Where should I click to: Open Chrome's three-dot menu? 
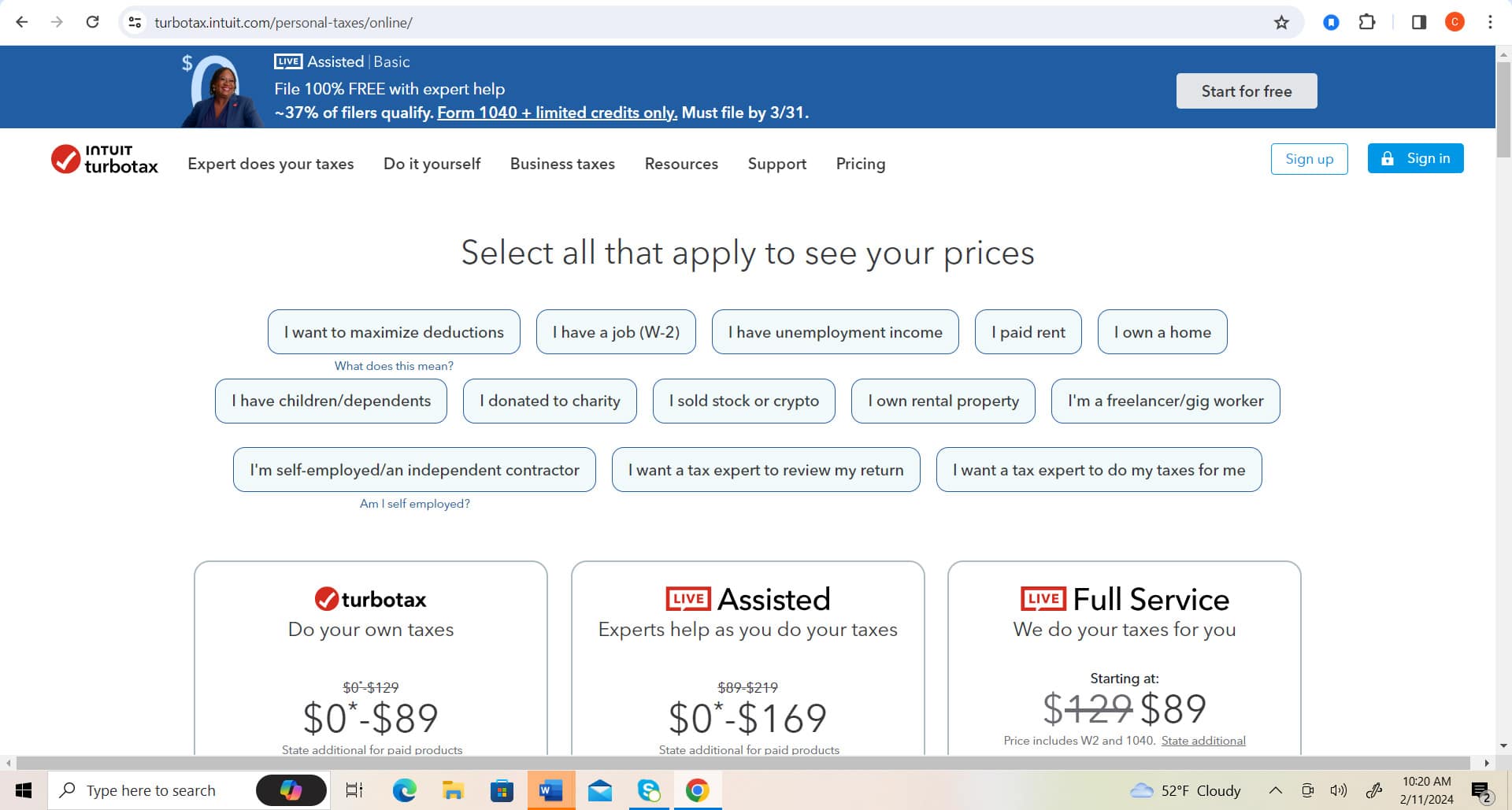coord(1489,22)
